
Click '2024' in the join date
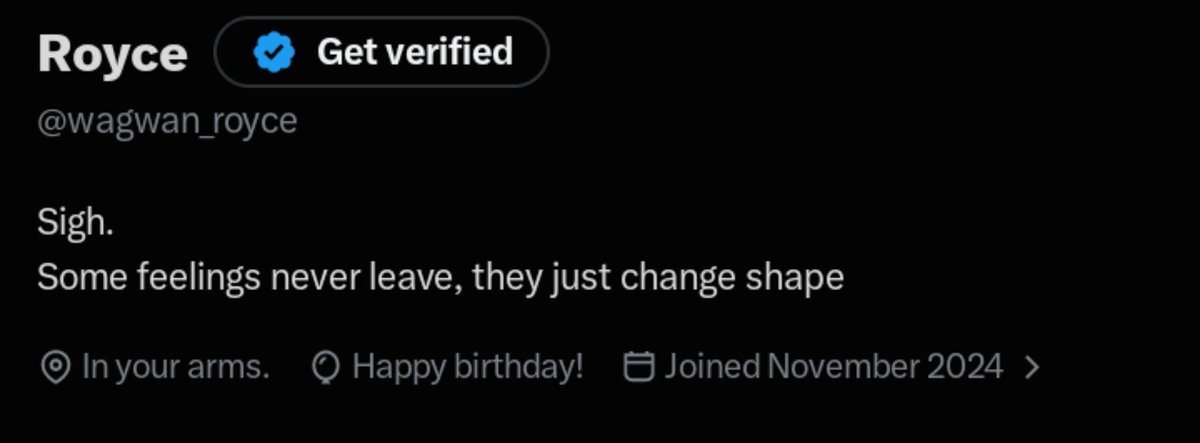coord(964,367)
